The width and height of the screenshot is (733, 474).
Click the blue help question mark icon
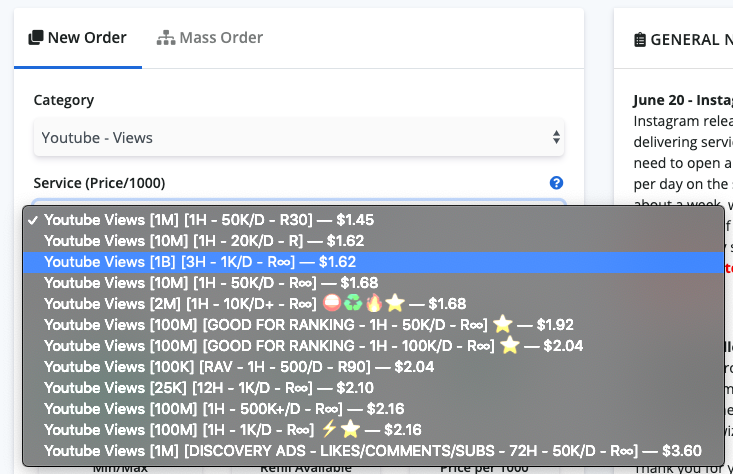click(x=556, y=183)
